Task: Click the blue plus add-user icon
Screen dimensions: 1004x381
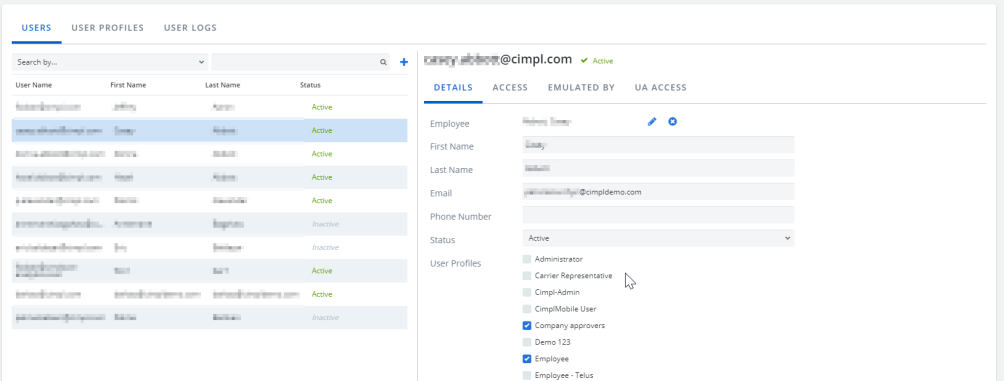Action: (403, 62)
